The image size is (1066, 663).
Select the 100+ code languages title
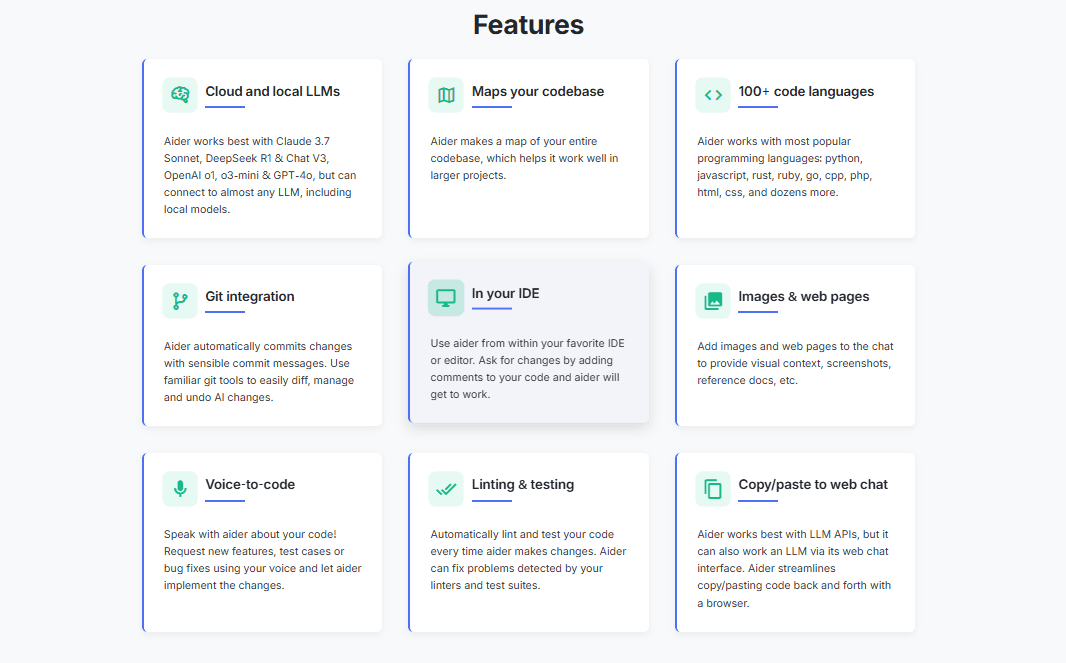pyautogui.click(x=805, y=91)
